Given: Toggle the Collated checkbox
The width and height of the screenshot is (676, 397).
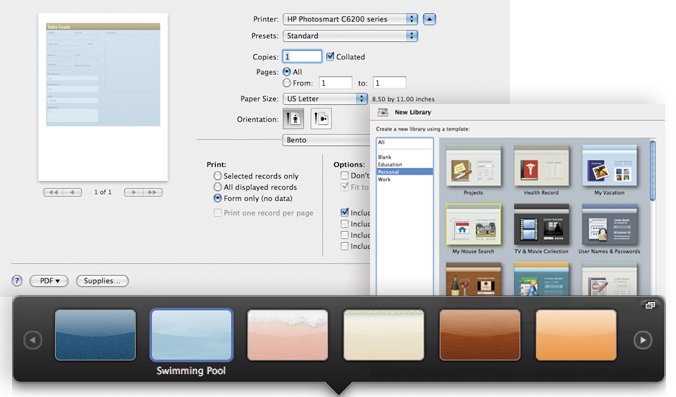Looking at the screenshot, I should click(330, 56).
